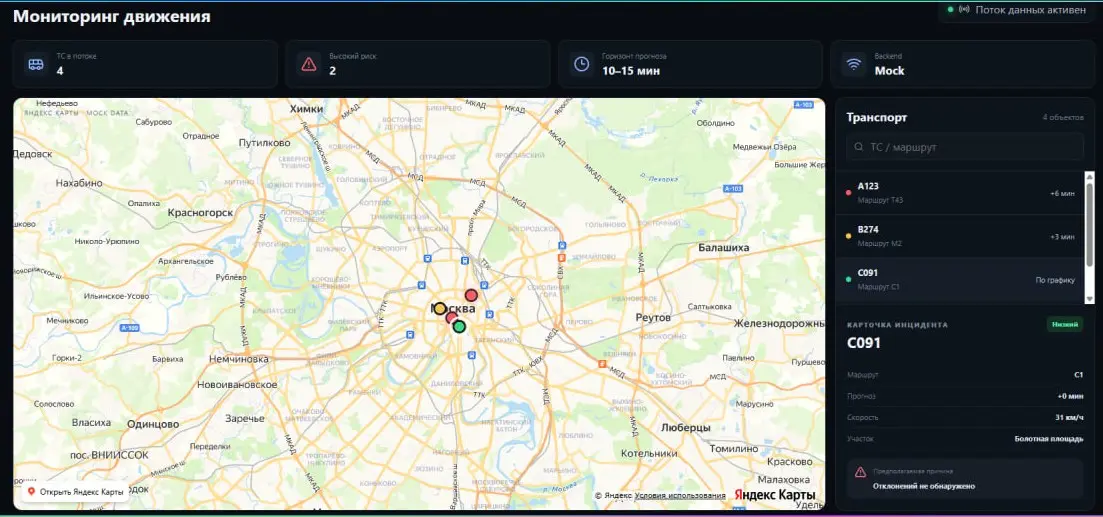This screenshot has height=517, width=1103.
Task: Click the Wi-Fi icon in the Backend card
Action: 854,64
